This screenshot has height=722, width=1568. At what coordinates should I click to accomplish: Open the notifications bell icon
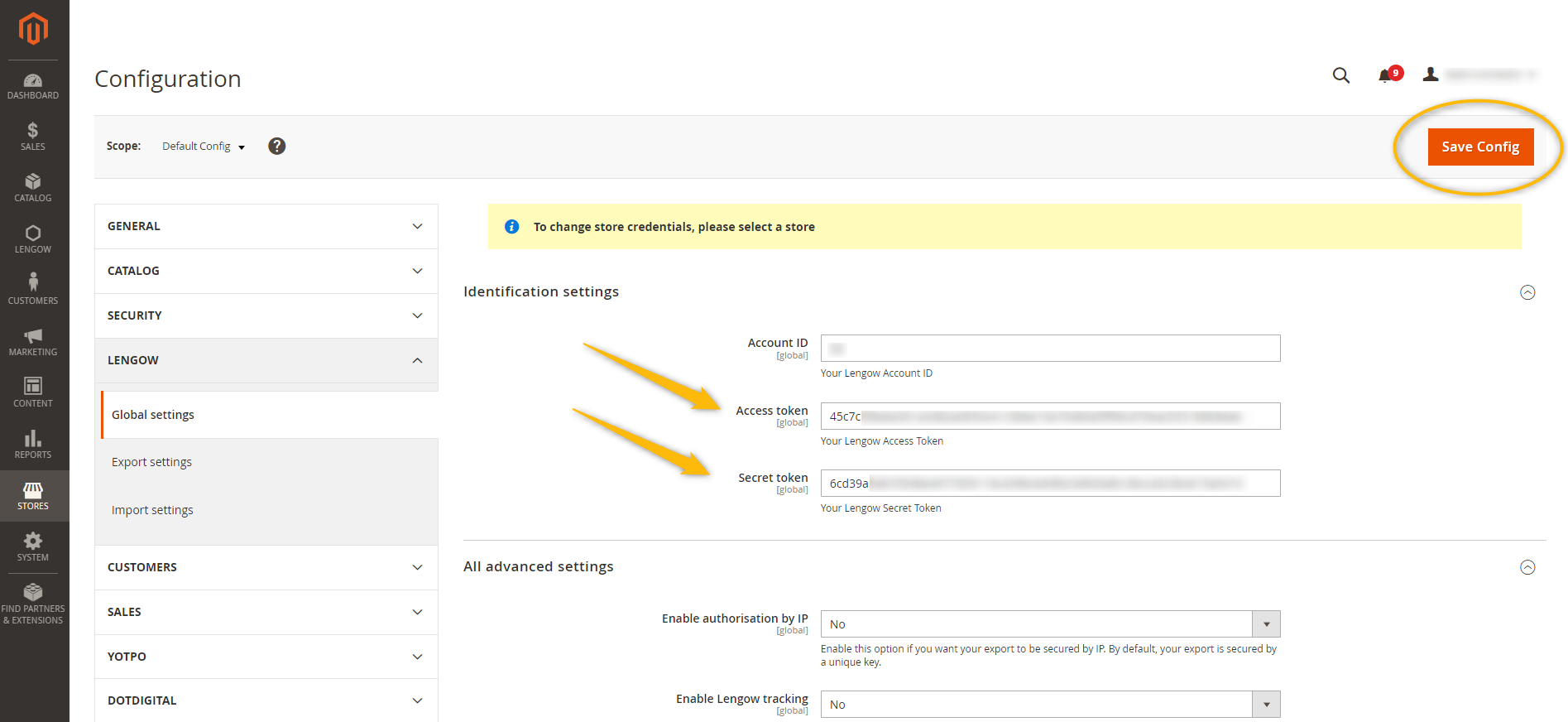[x=1386, y=75]
